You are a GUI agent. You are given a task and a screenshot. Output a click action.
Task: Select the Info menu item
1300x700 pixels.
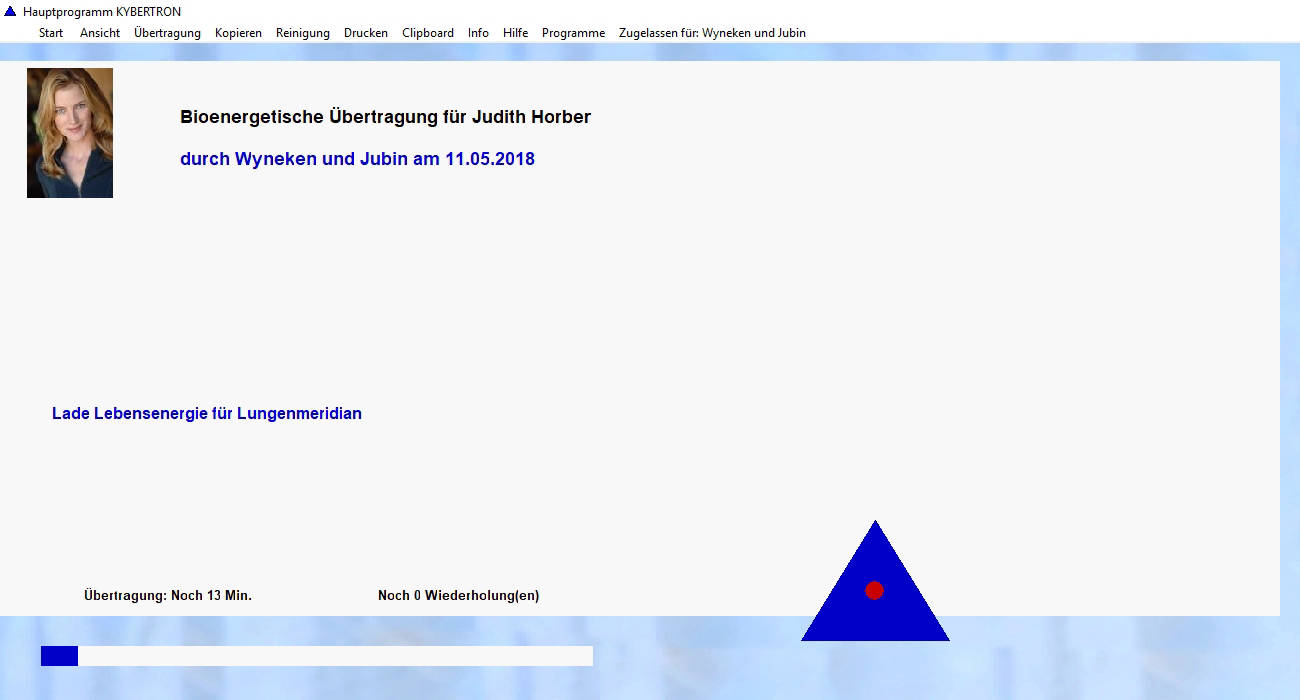(x=478, y=33)
